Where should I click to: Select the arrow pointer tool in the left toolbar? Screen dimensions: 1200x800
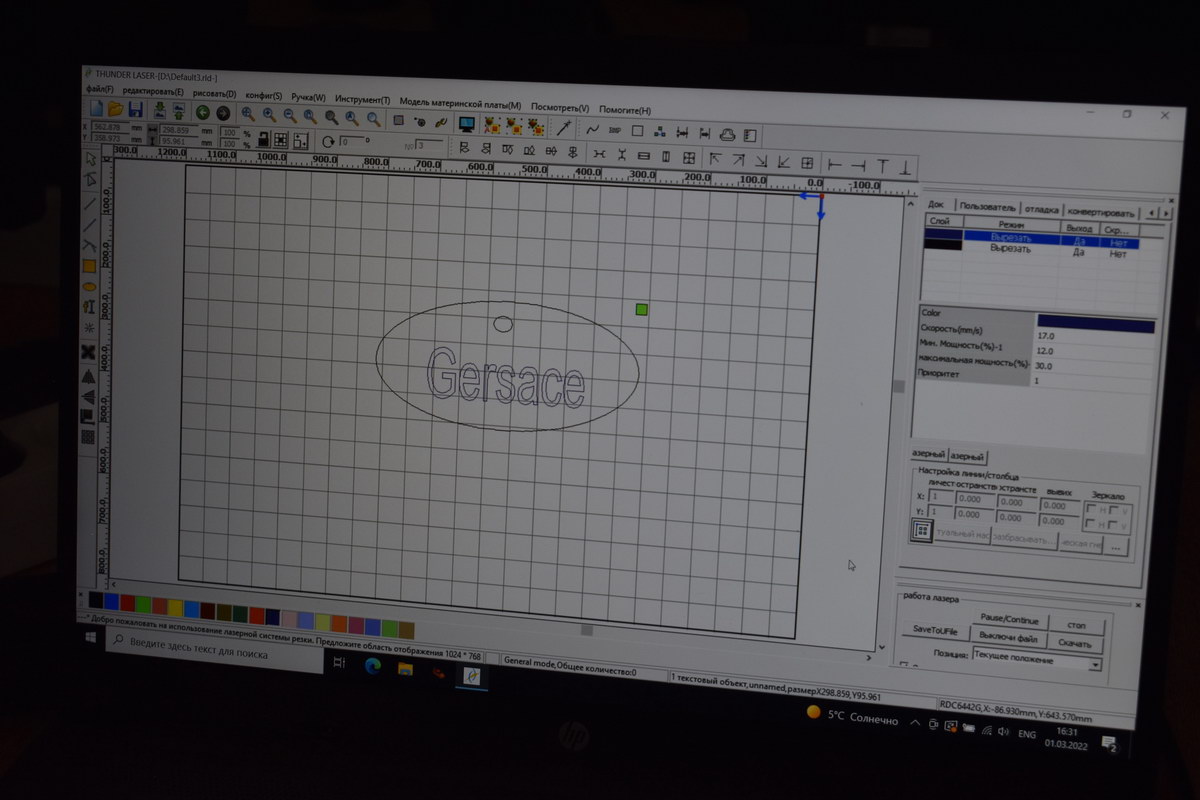(x=90, y=158)
